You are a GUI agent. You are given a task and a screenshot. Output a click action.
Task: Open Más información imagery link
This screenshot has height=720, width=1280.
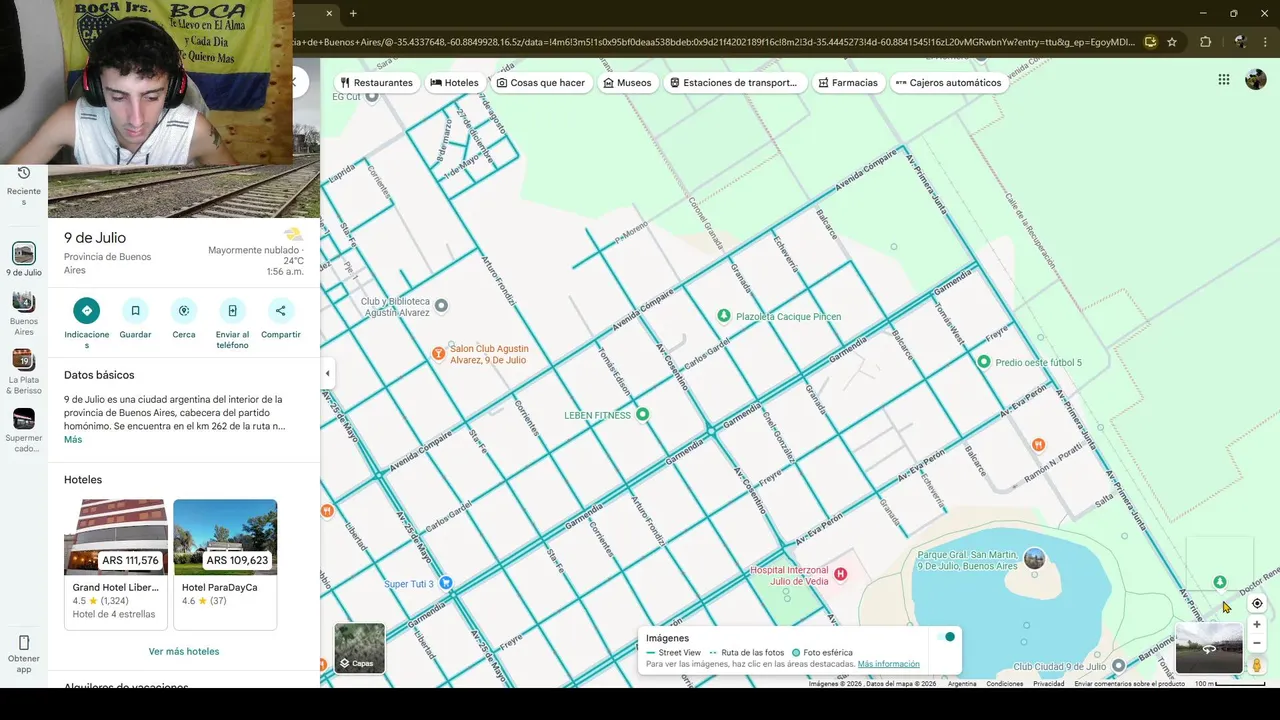pos(888,664)
